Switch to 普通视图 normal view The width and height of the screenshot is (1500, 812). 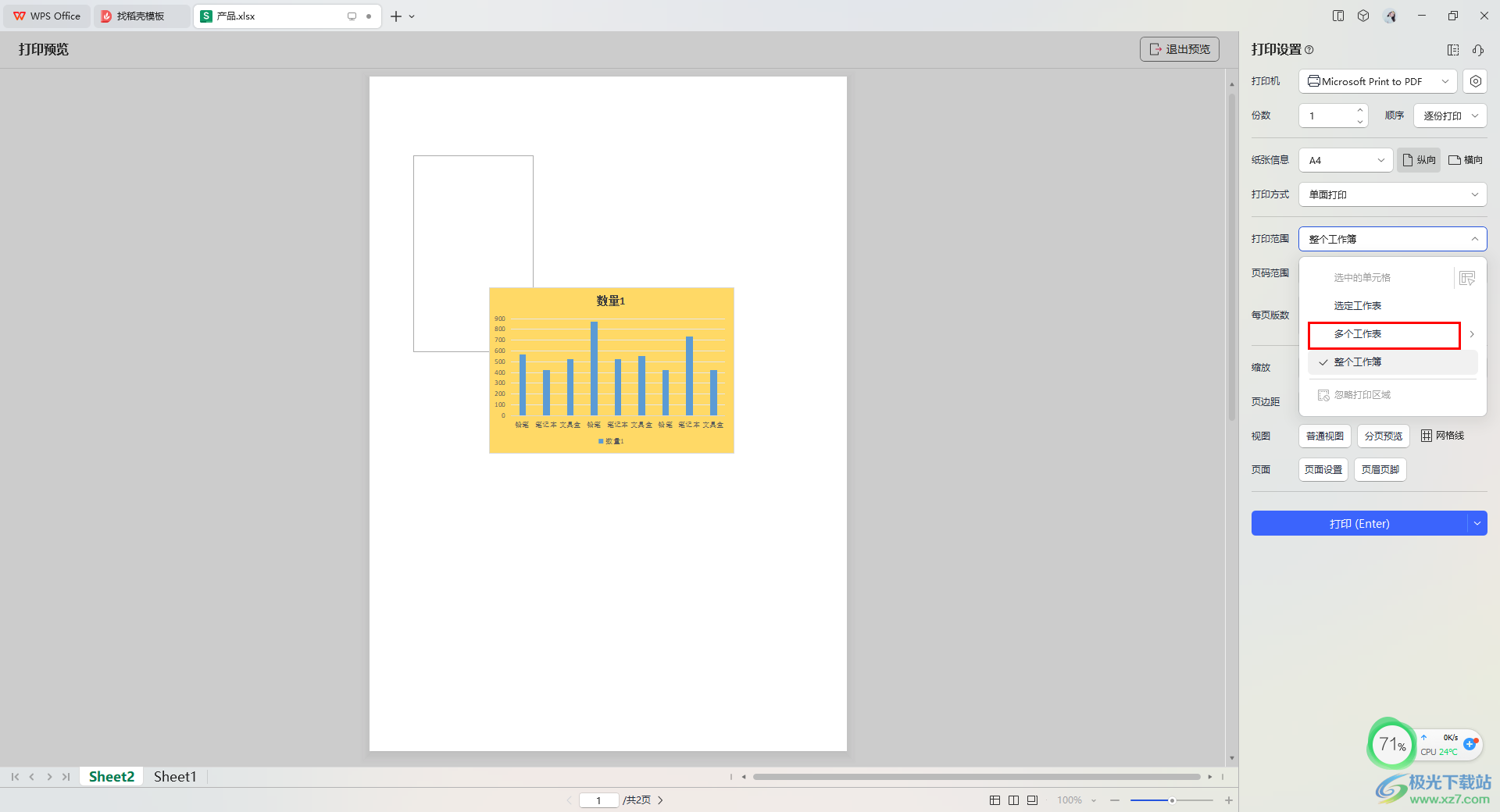tap(1325, 436)
